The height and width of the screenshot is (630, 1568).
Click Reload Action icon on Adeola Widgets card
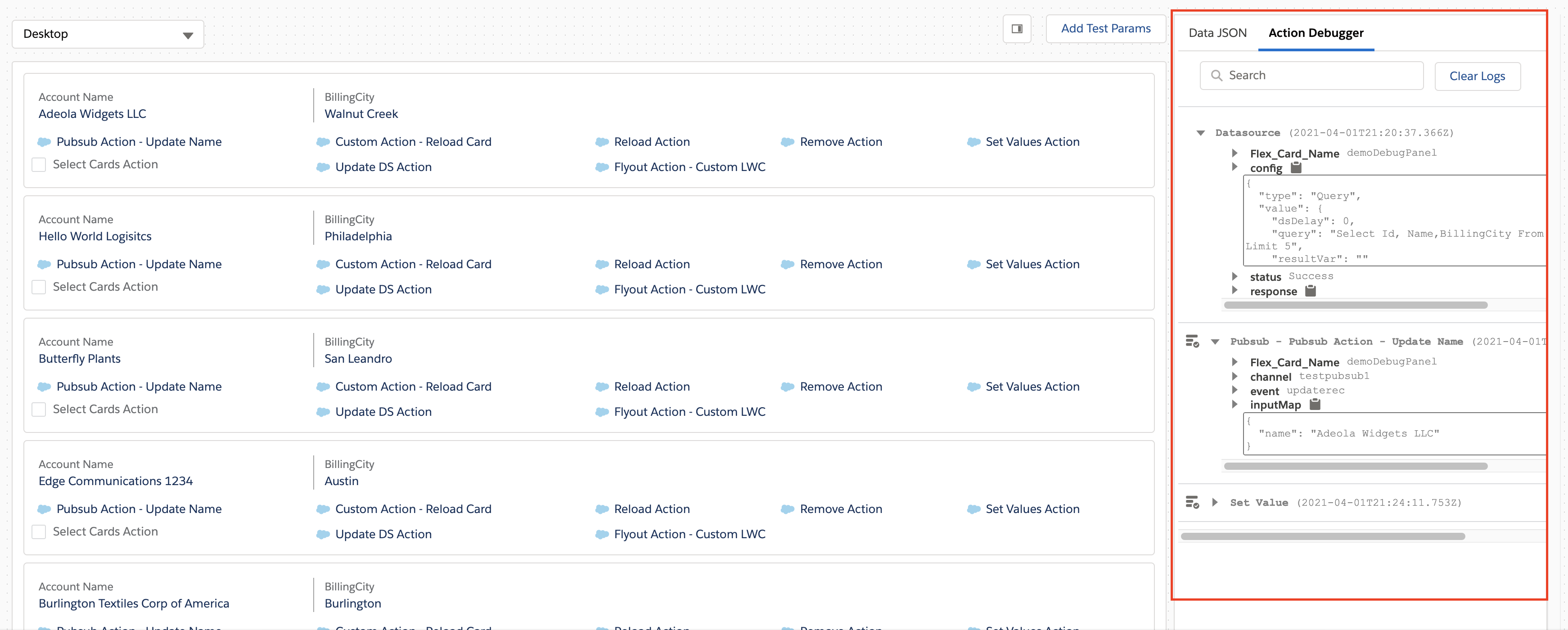point(601,142)
